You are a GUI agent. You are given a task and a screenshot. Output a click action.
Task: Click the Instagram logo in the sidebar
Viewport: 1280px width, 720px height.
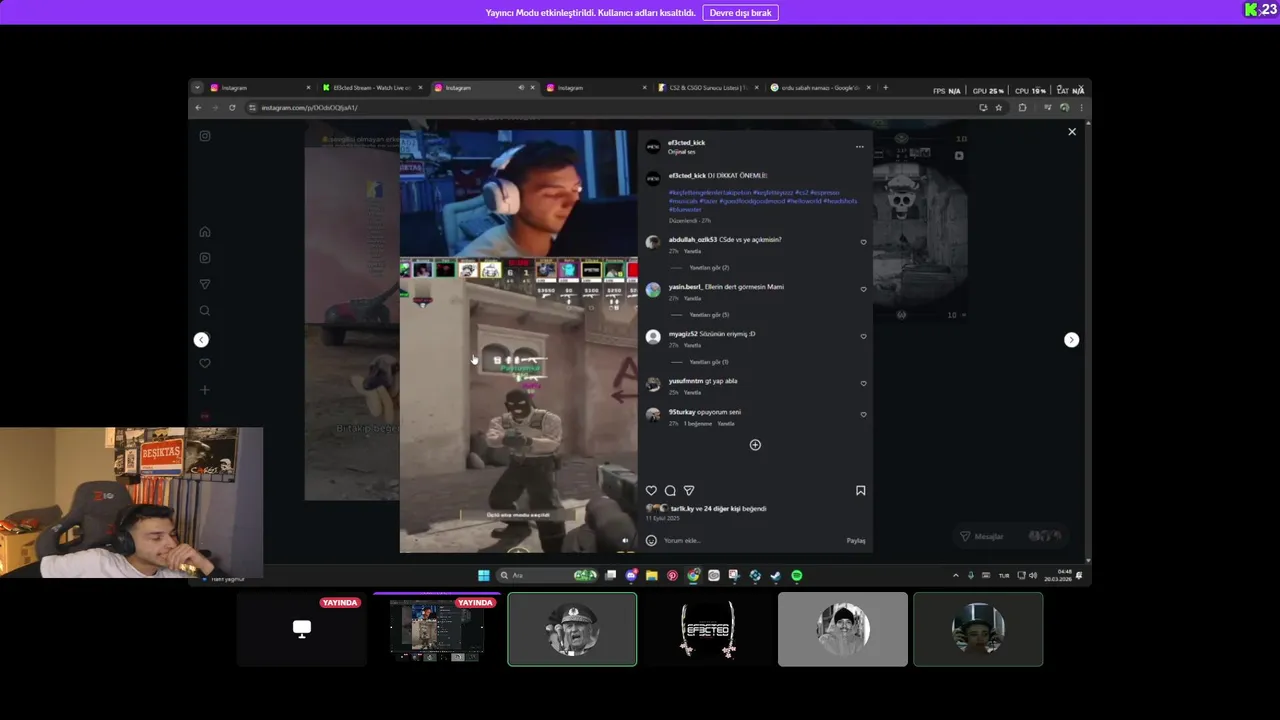tap(205, 136)
